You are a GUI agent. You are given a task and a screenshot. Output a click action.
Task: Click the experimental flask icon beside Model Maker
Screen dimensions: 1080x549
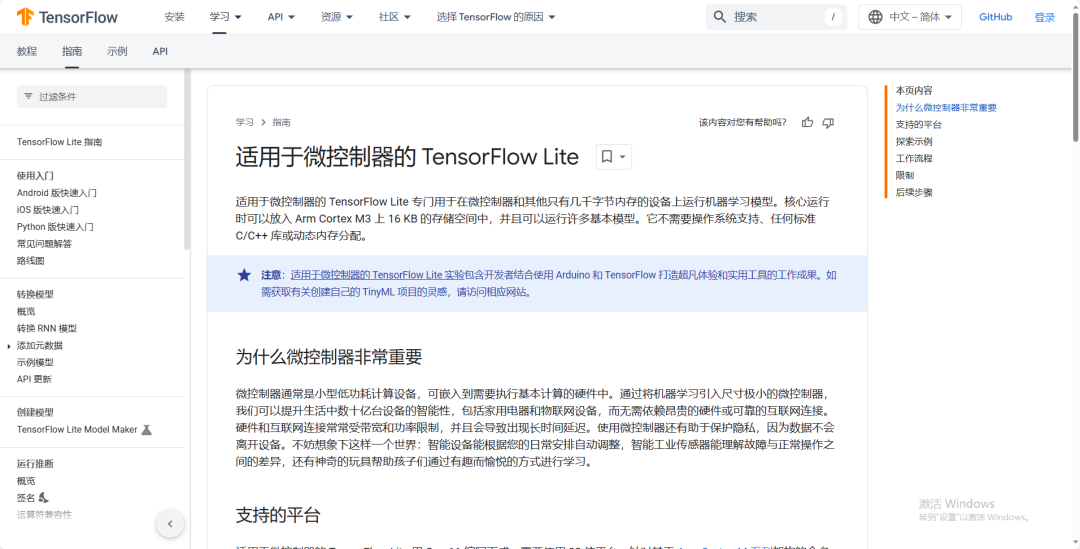[x=146, y=429]
